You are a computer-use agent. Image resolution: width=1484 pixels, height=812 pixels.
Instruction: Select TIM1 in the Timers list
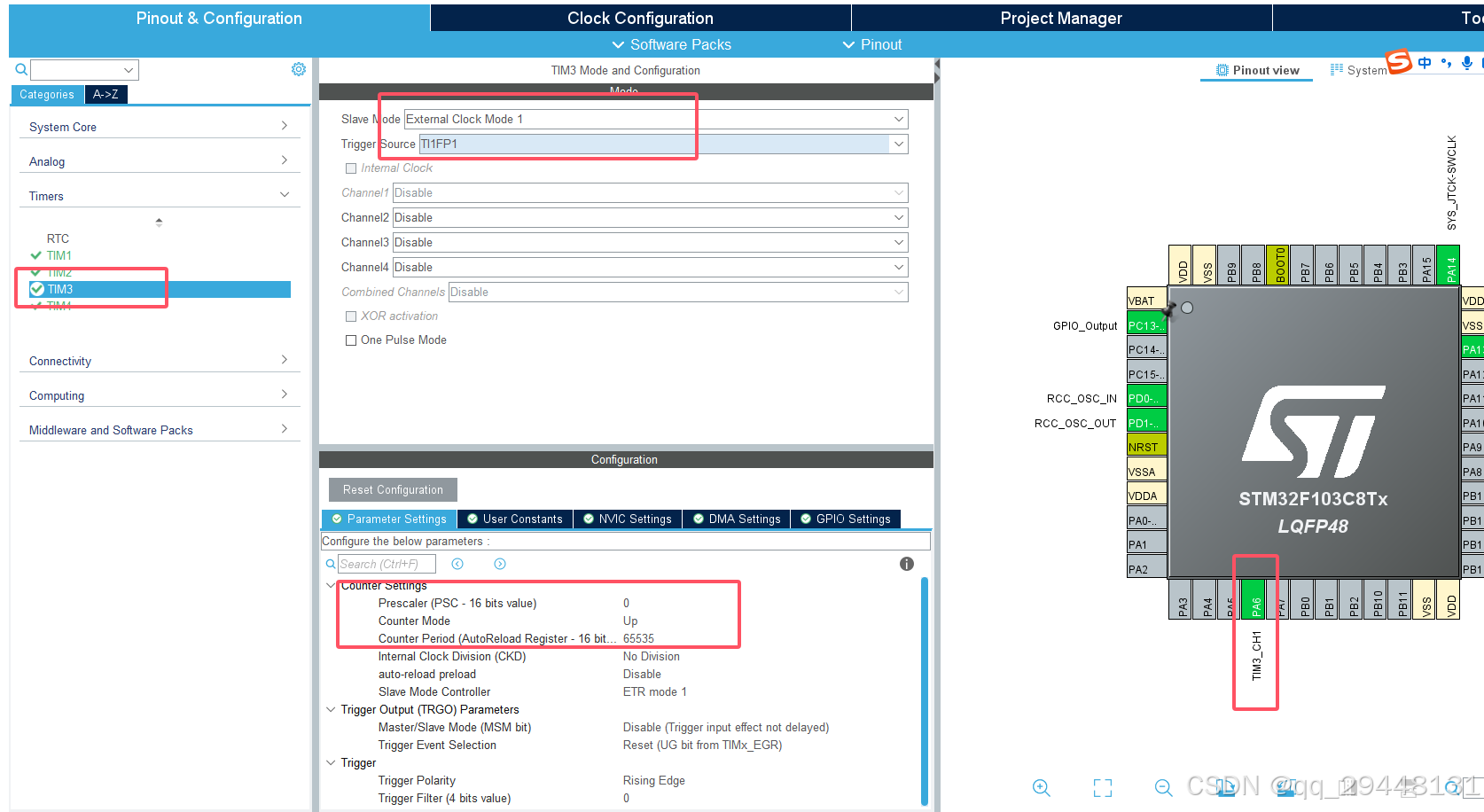pyautogui.click(x=59, y=255)
